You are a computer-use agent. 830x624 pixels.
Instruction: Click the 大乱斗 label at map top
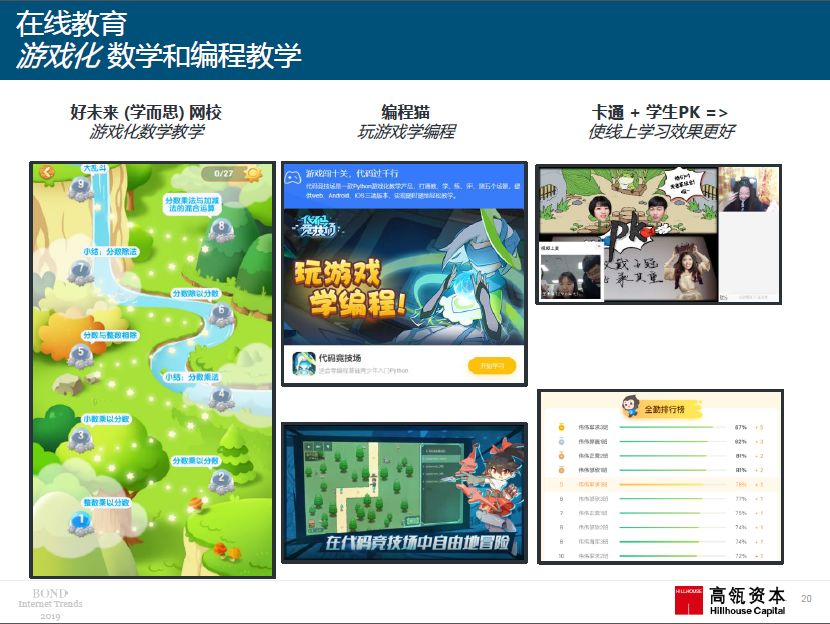click(x=94, y=168)
